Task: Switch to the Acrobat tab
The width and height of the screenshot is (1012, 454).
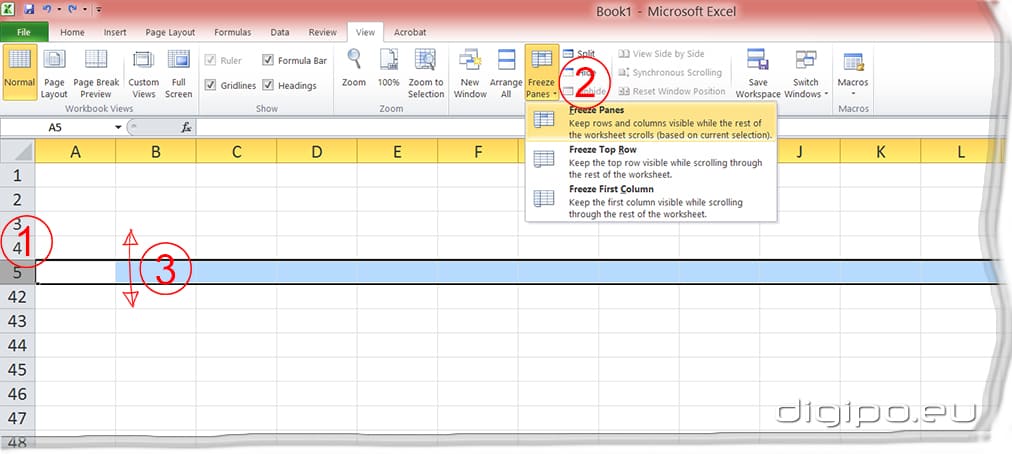Action: 410,32
